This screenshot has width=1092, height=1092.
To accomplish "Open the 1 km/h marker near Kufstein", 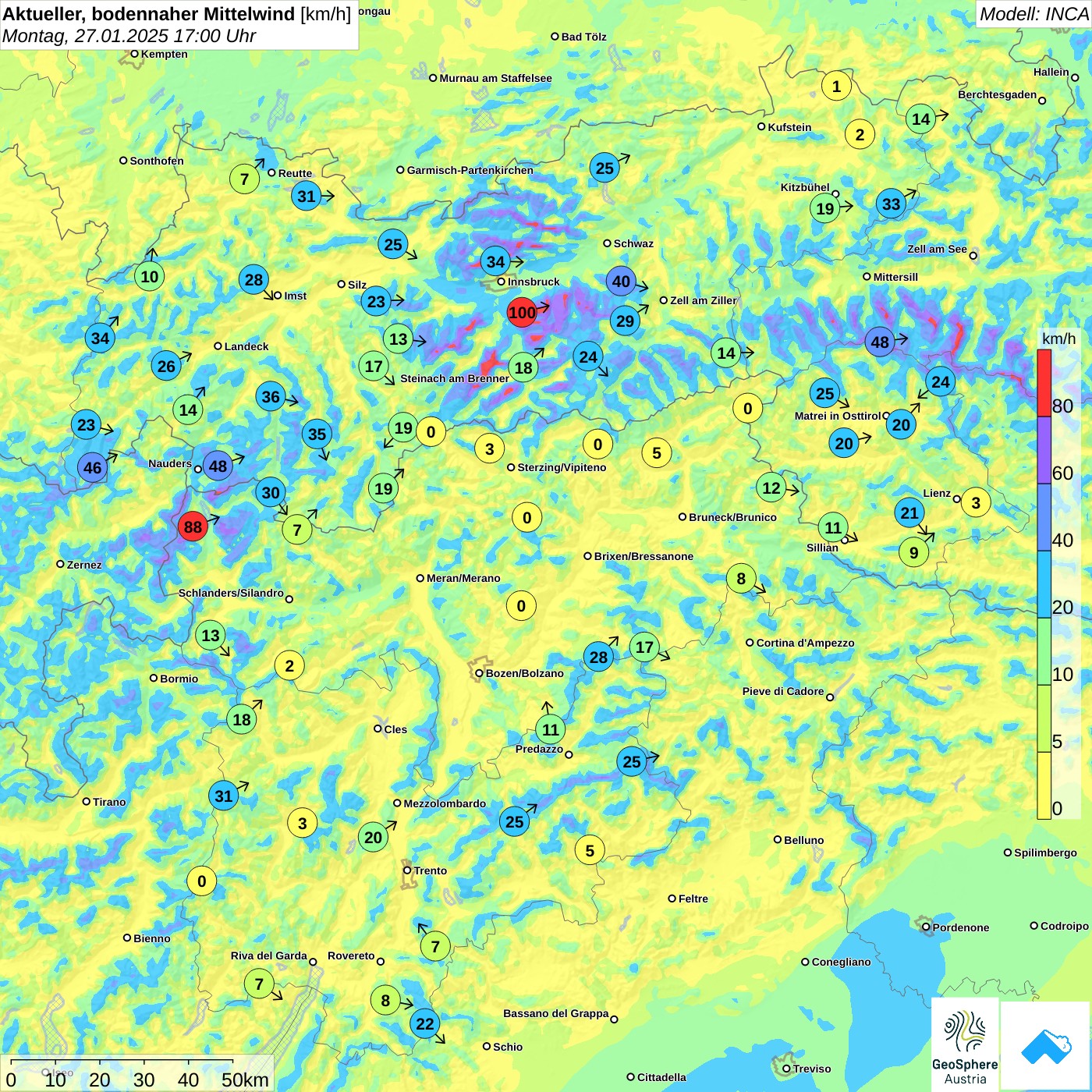I will (x=836, y=86).
